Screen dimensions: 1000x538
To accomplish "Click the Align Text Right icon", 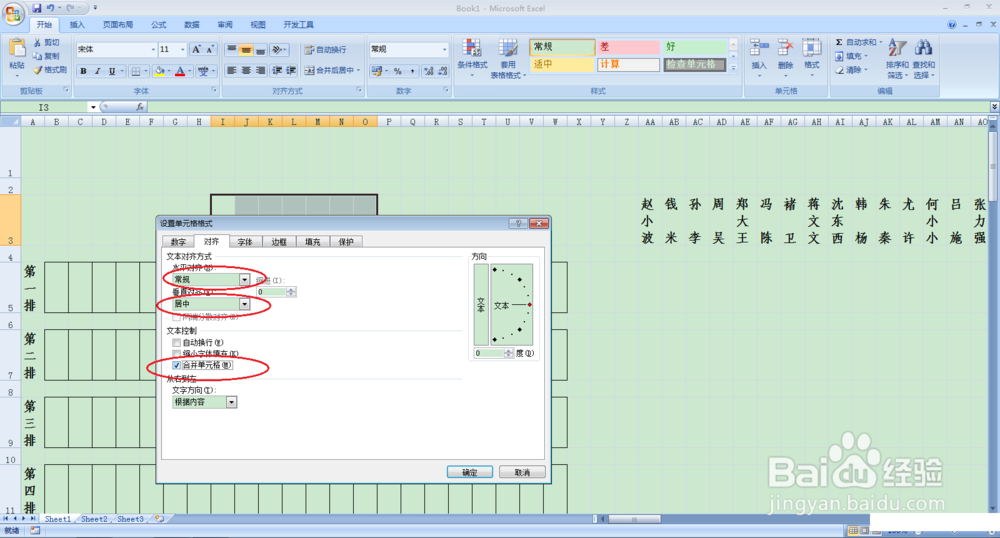I will (260, 70).
